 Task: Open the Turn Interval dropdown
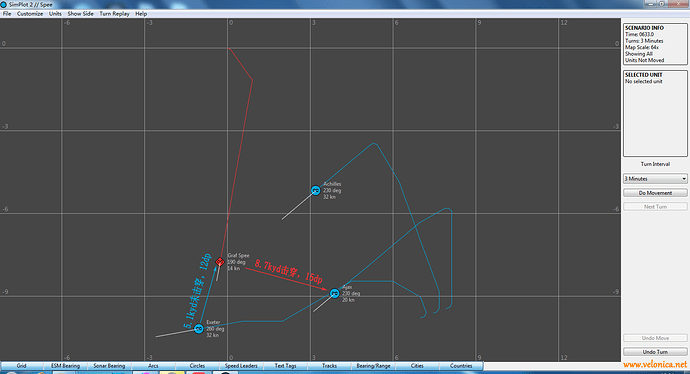655,179
